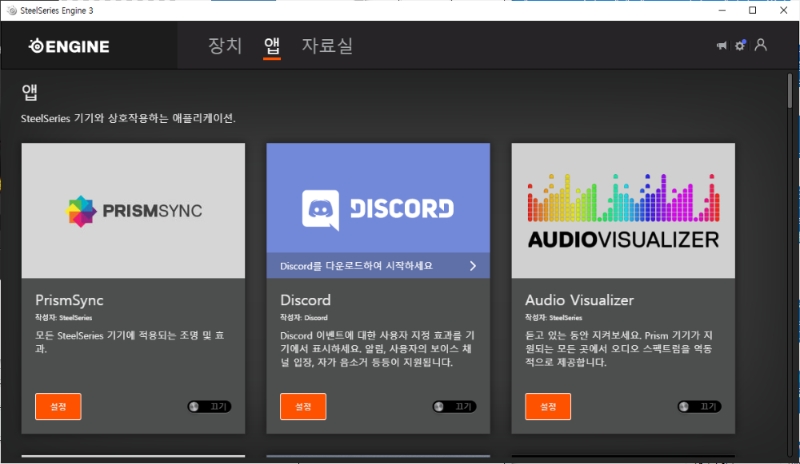Select the 앱 tab
Viewport: 800px width, 464px height.
coord(272,46)
